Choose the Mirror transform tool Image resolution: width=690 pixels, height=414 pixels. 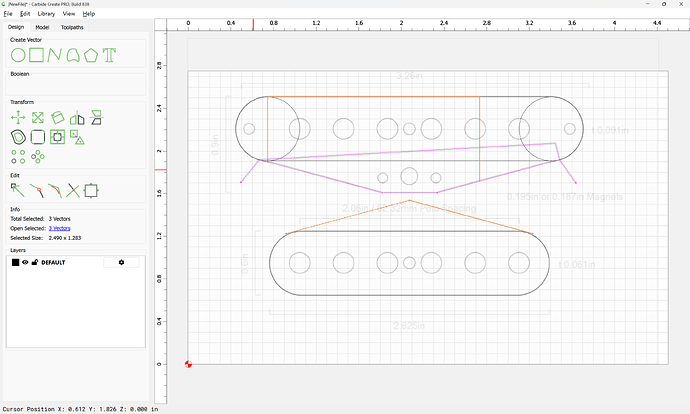coord(77,117)
